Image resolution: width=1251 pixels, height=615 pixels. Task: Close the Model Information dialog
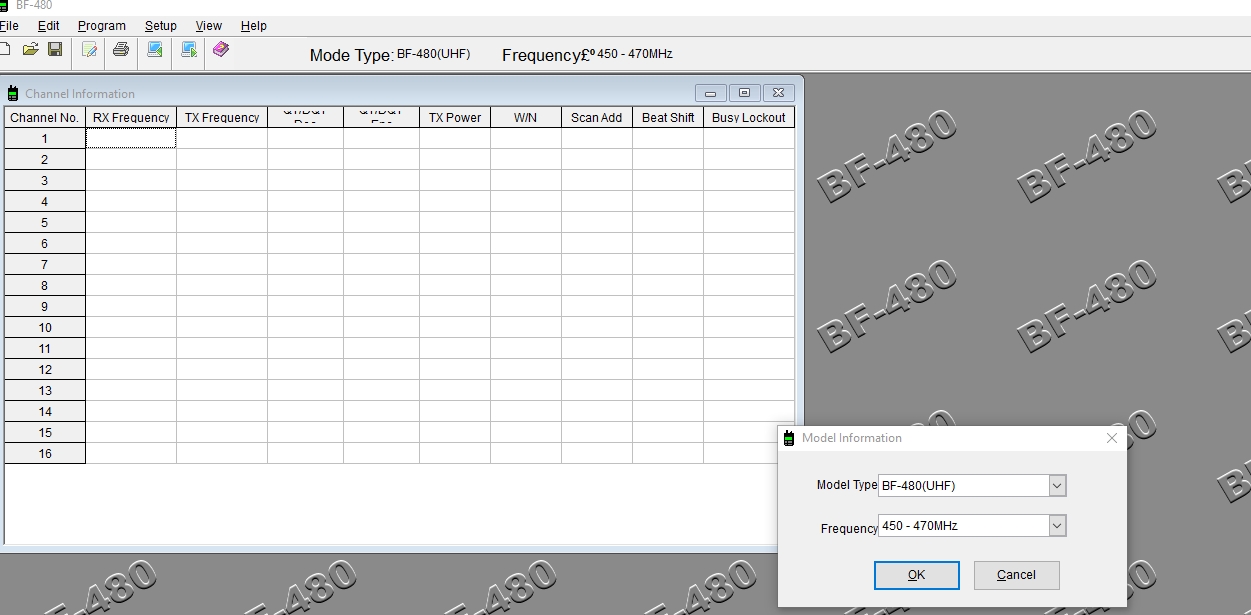[1112, 438]
